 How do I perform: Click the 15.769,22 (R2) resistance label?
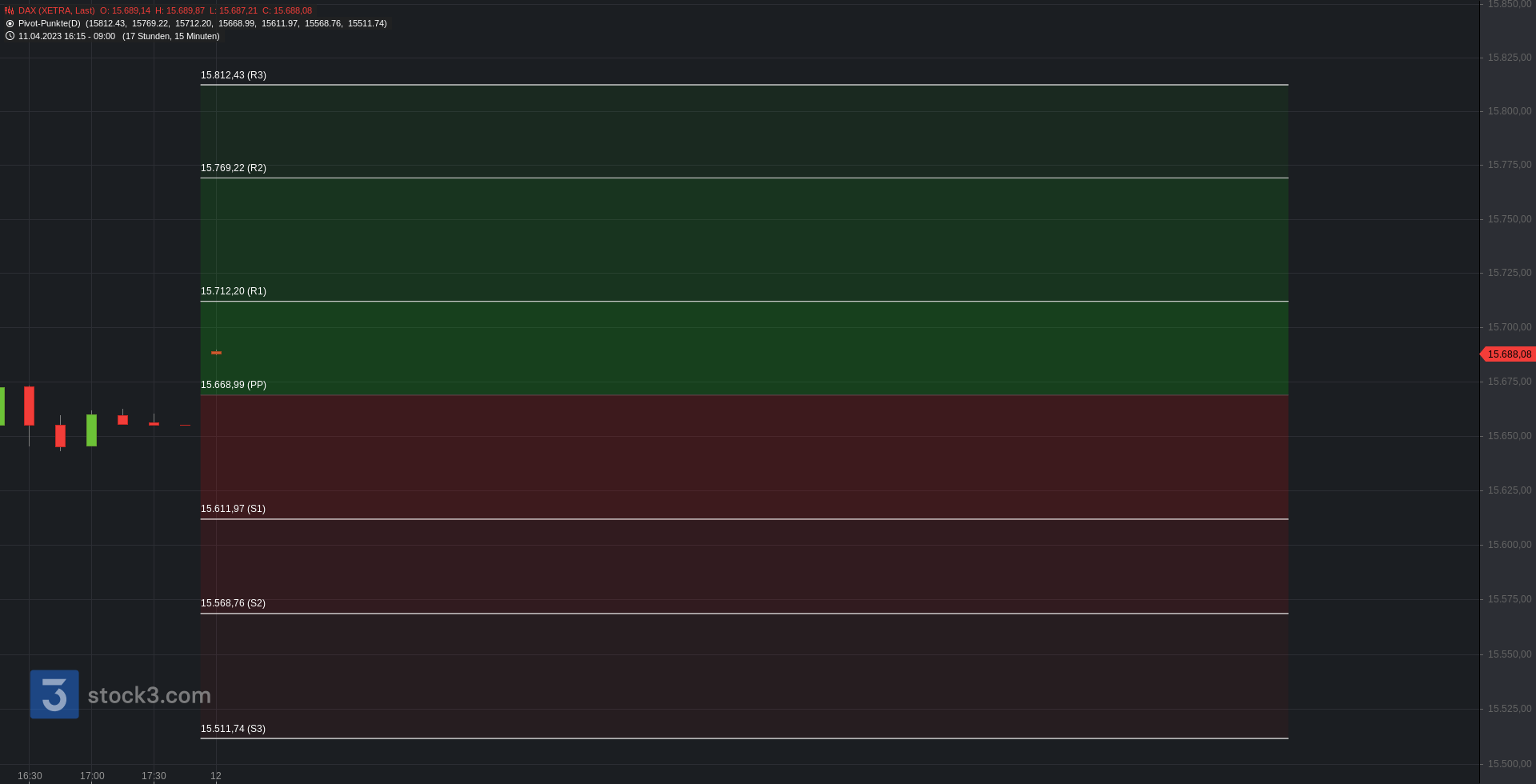[234, 168]
